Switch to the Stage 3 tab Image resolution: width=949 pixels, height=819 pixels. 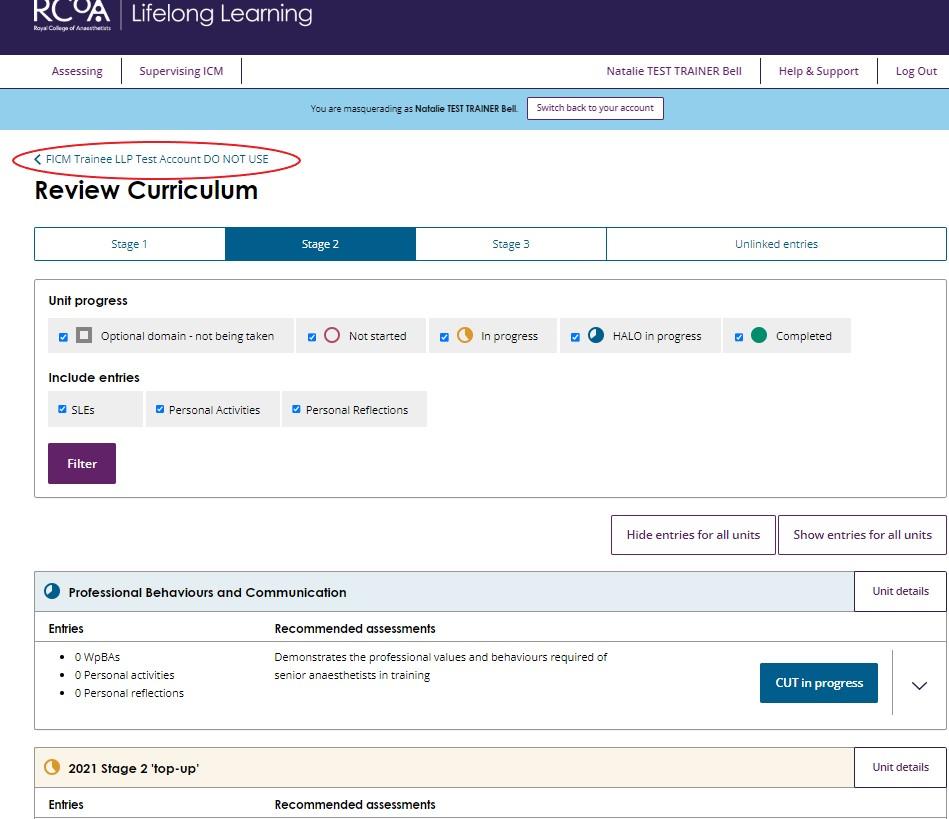click(511, 244)
